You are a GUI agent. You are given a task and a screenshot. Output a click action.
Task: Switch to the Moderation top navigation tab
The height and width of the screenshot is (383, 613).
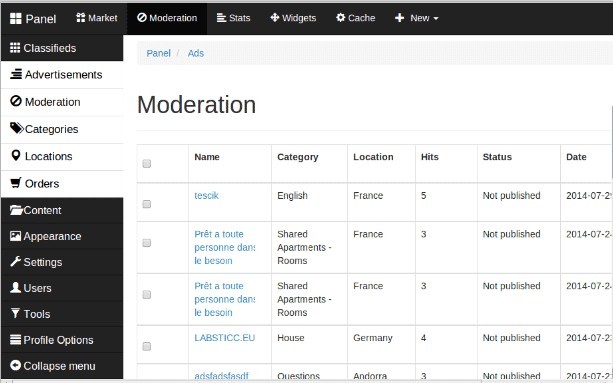[x=167, y=18]
